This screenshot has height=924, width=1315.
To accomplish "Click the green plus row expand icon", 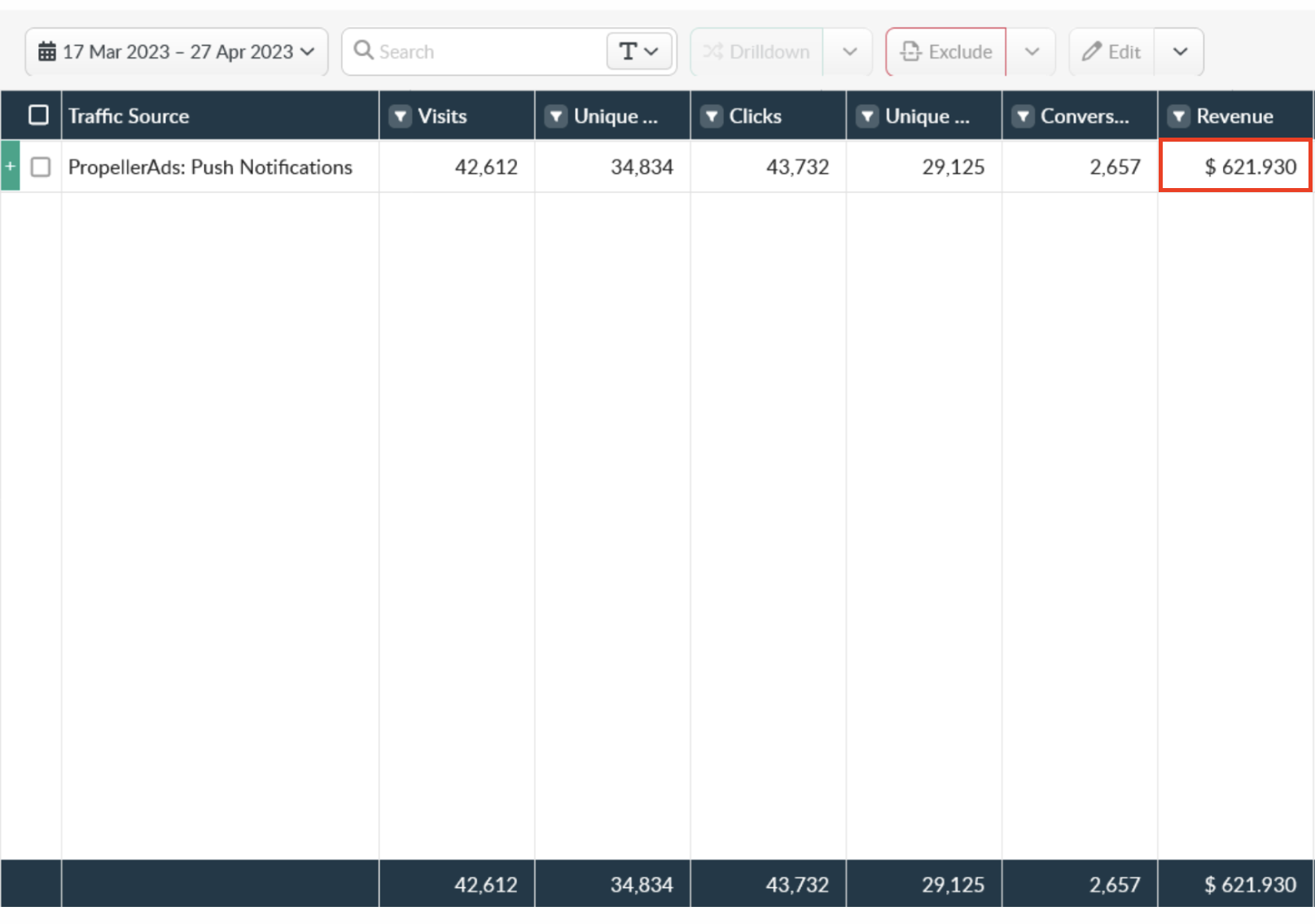I will pyautogui.click(x=11, y=166).
